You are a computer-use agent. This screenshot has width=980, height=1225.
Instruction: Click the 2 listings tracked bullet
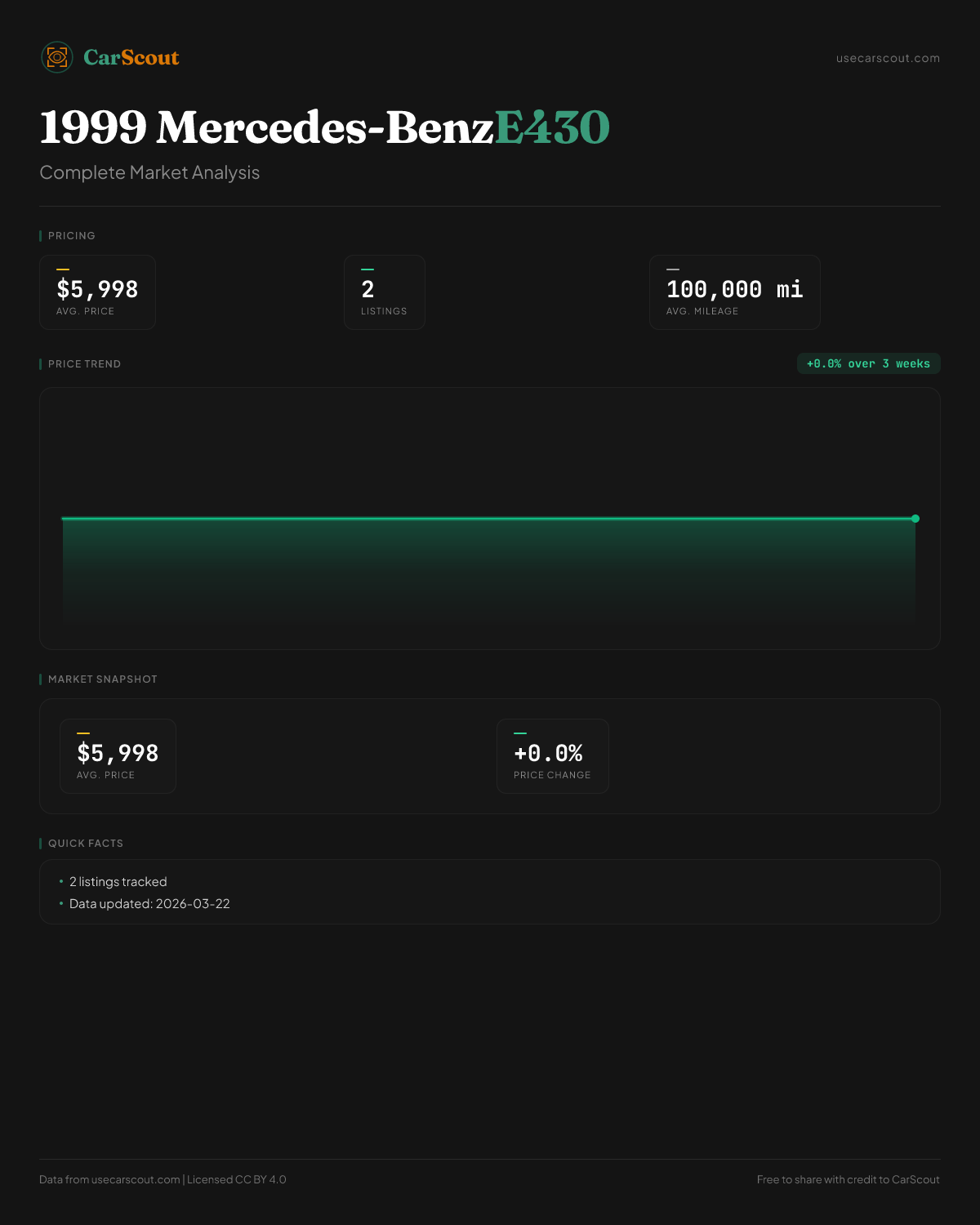pos(118,882)
